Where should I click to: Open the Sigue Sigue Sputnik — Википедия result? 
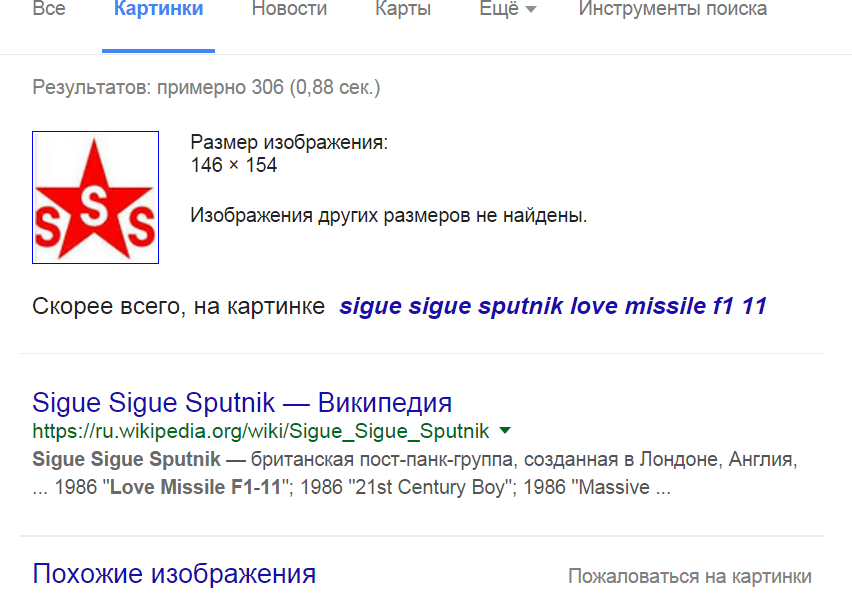(x=242, y=403)
